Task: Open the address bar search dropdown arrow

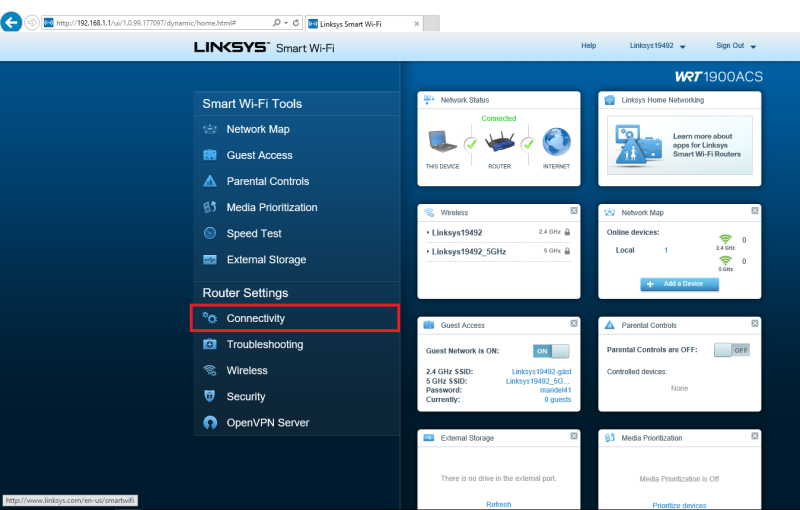Action: point(286,23)
